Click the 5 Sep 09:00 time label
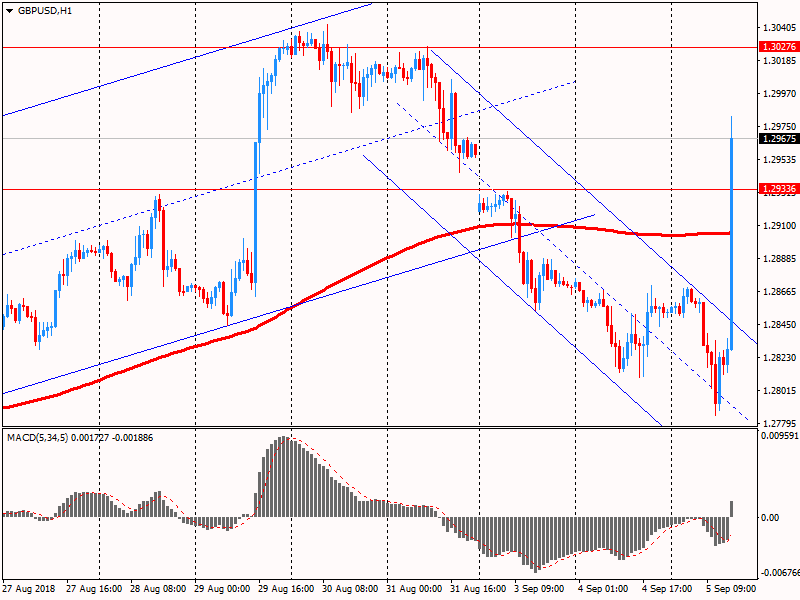Screen dimensions: 800x600 point(731,589)
